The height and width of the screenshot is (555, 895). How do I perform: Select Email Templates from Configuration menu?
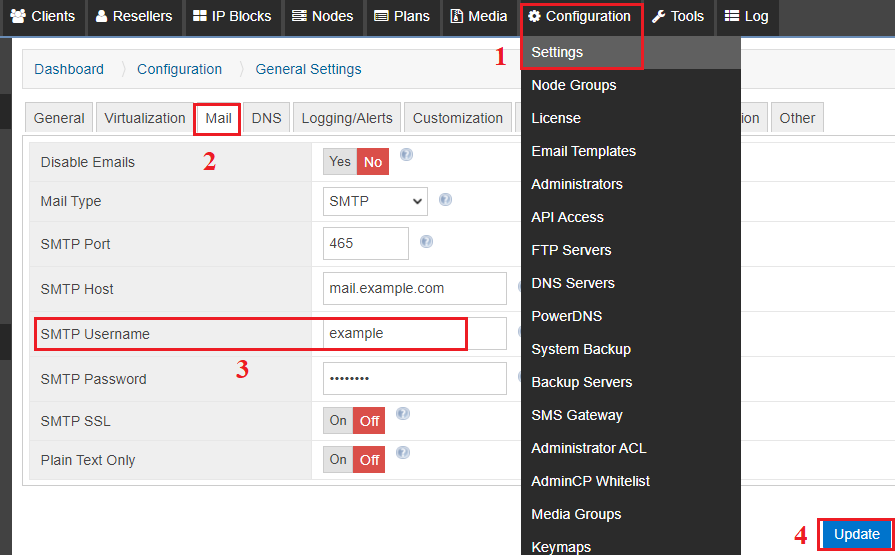pos(583,151)
